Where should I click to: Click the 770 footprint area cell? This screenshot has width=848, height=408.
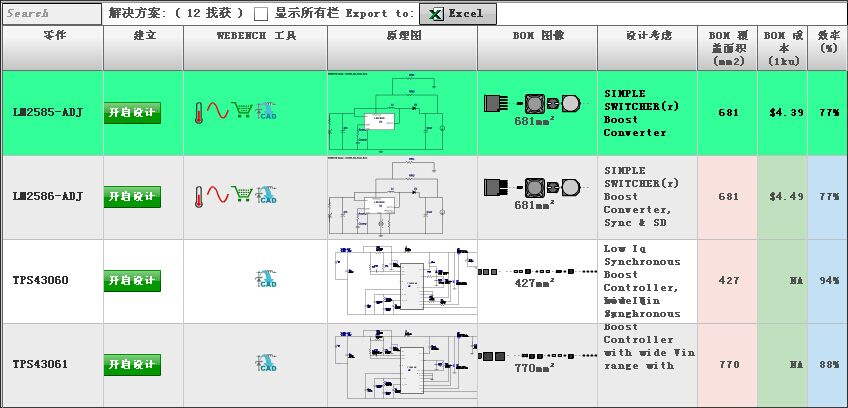coord(728,364)
